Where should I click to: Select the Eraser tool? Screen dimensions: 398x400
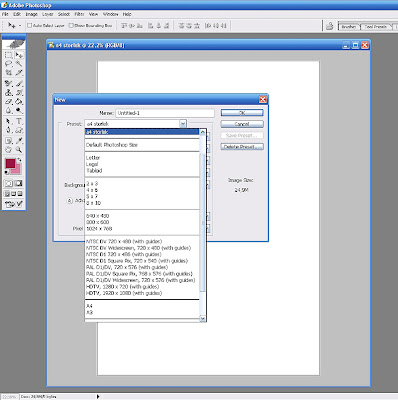tap(9, 101)
